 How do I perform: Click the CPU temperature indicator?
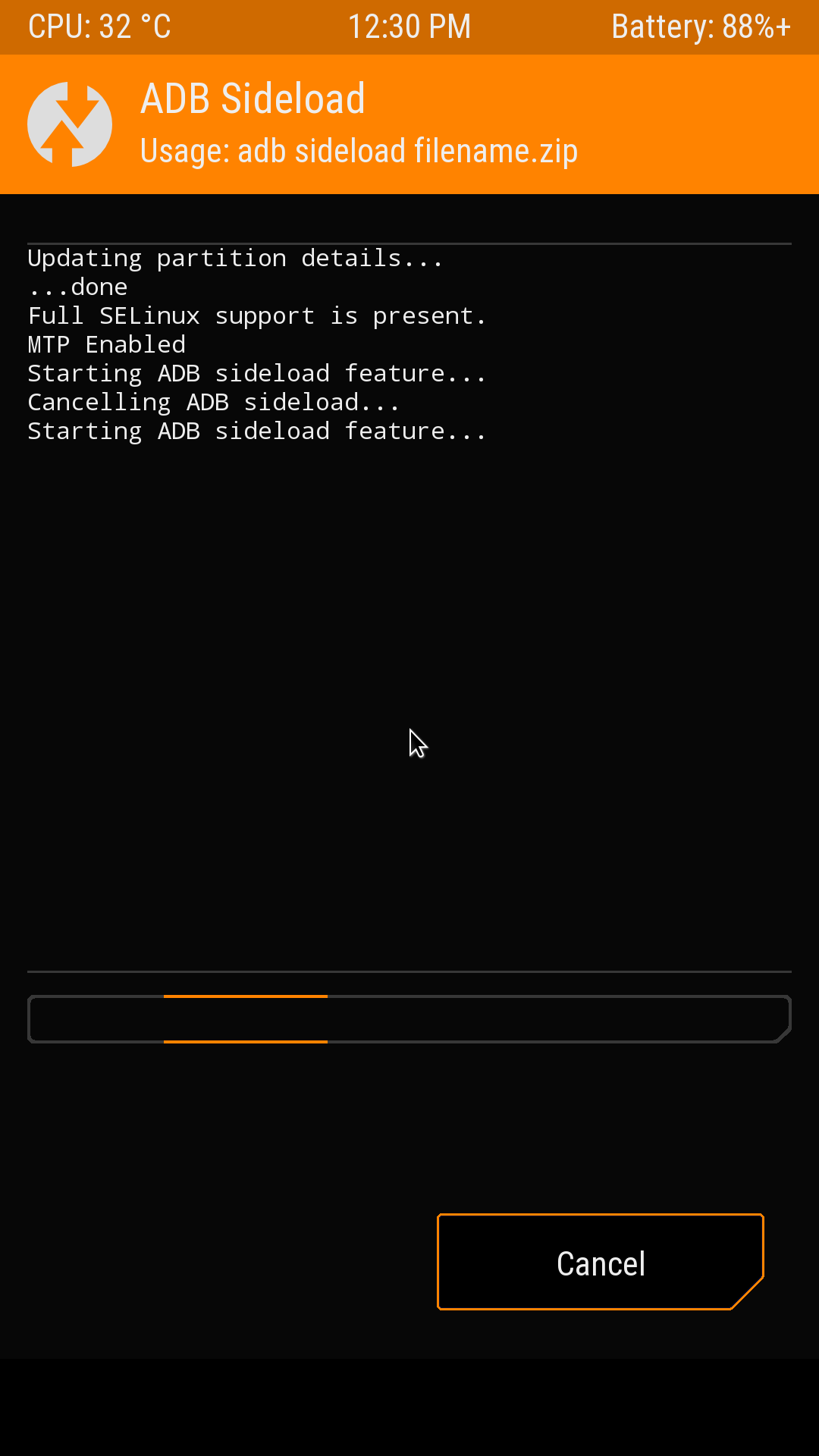[99, 27]
